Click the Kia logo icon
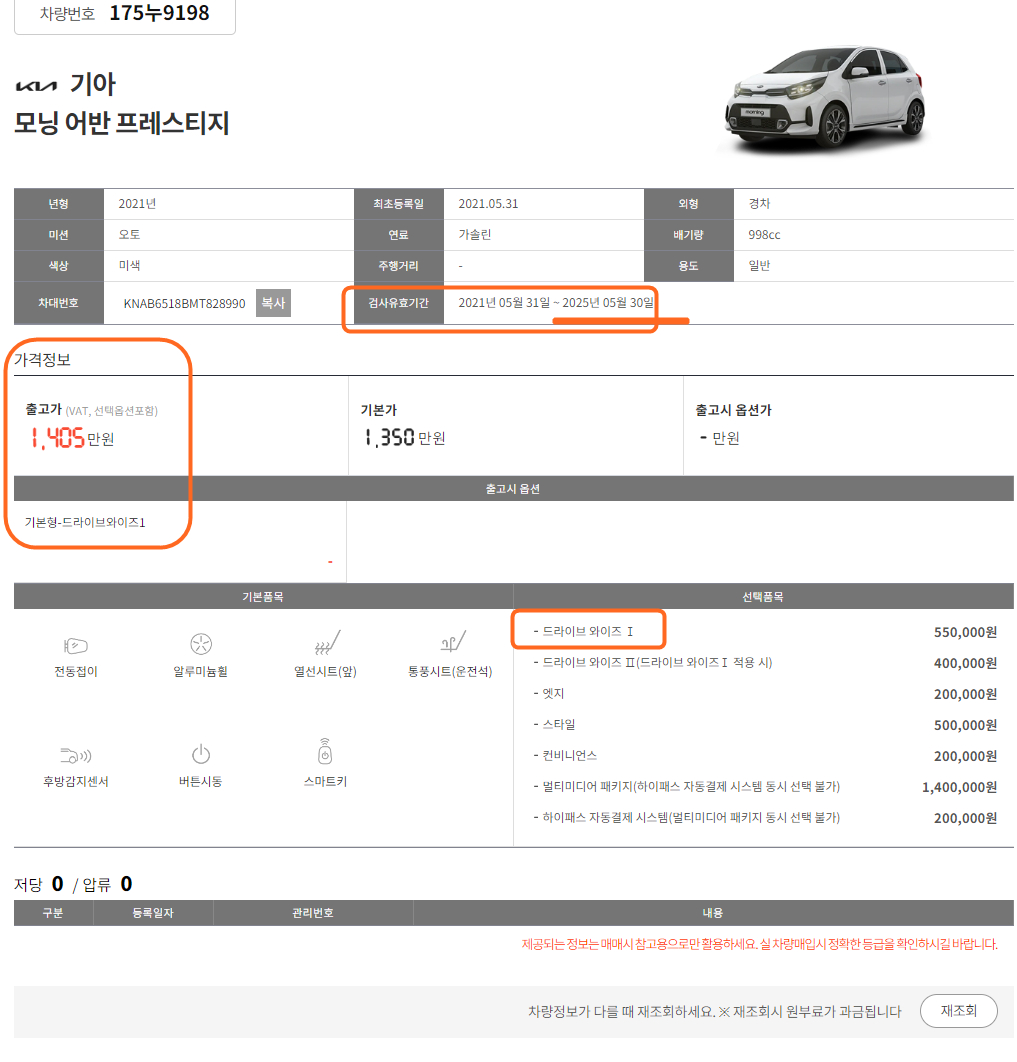The image size is (1017, 1062). (x=37, y=86)
